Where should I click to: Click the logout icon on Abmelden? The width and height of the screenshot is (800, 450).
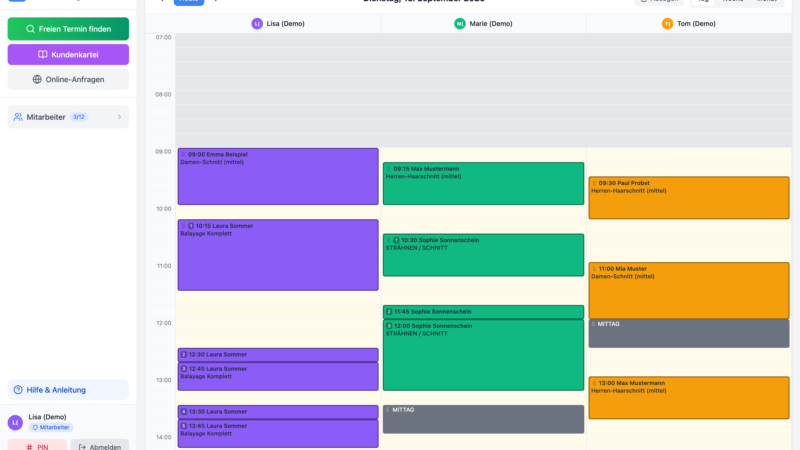point(82,447)
